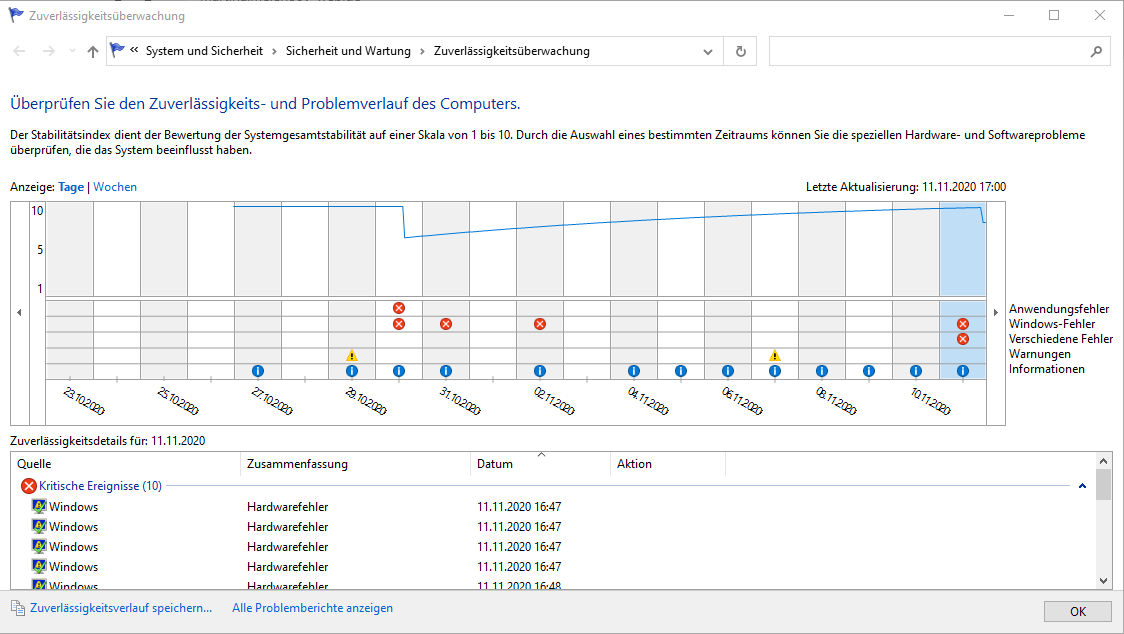This screenshot has height=634, width=1124.
Task: Click the information icon for 09.11.2020
Action: point(869,371)
